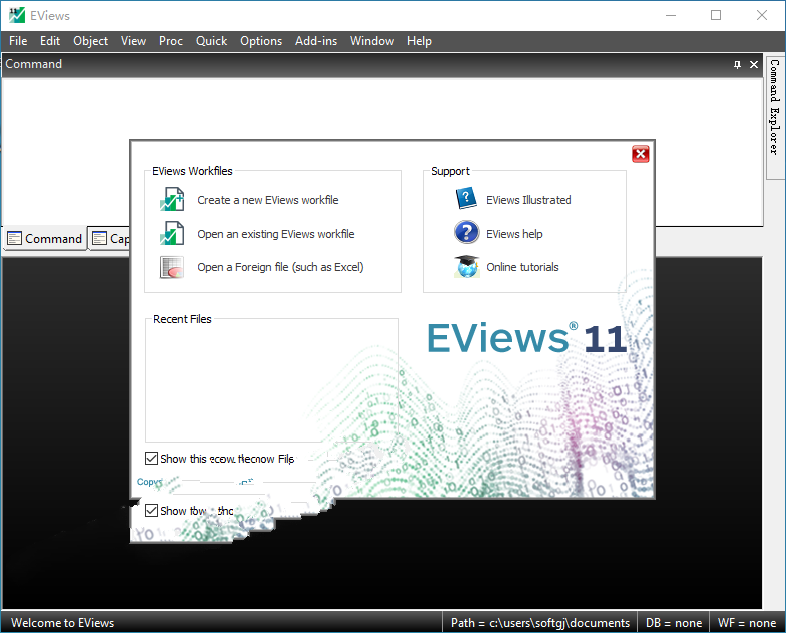Click the Command tab icon
Image resolution: width=786 pixels, height=633 pixels.
(x=15, y=239)
